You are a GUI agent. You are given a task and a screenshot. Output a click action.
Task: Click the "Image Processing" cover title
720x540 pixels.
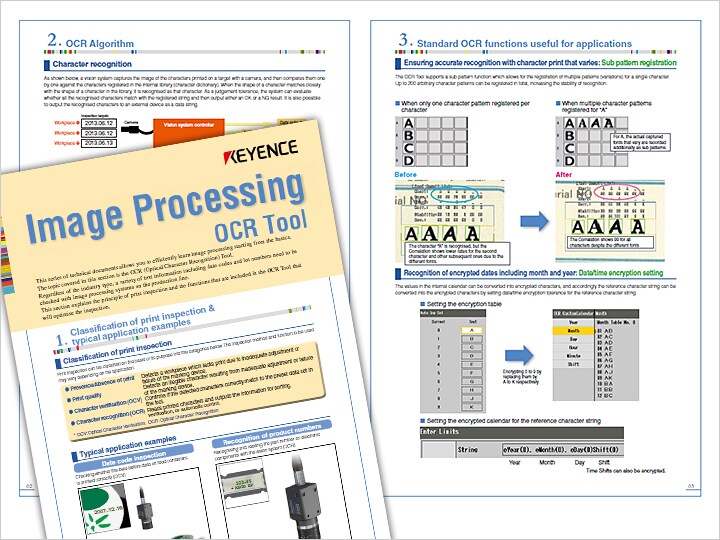coord(165,208)
